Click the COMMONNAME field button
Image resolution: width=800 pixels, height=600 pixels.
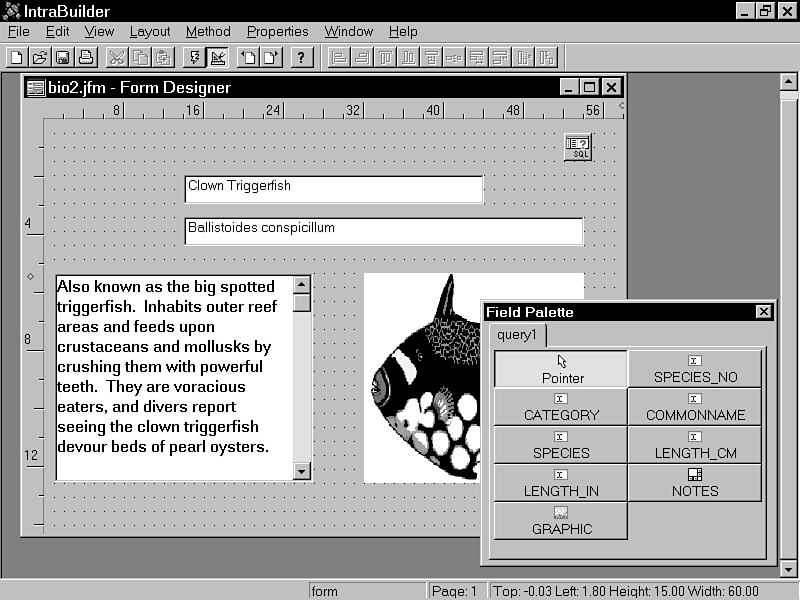click(695, 406)
